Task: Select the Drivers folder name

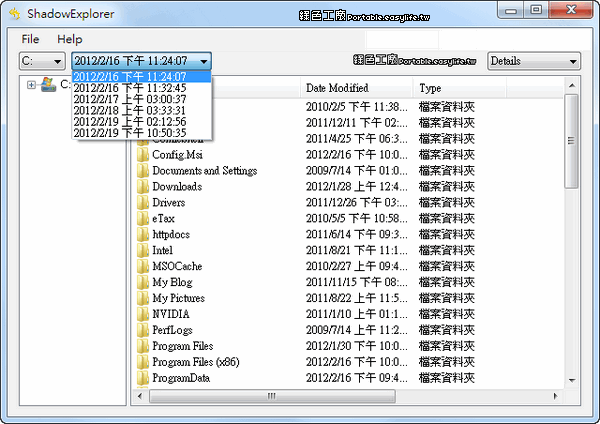Action: click(169, 202)
